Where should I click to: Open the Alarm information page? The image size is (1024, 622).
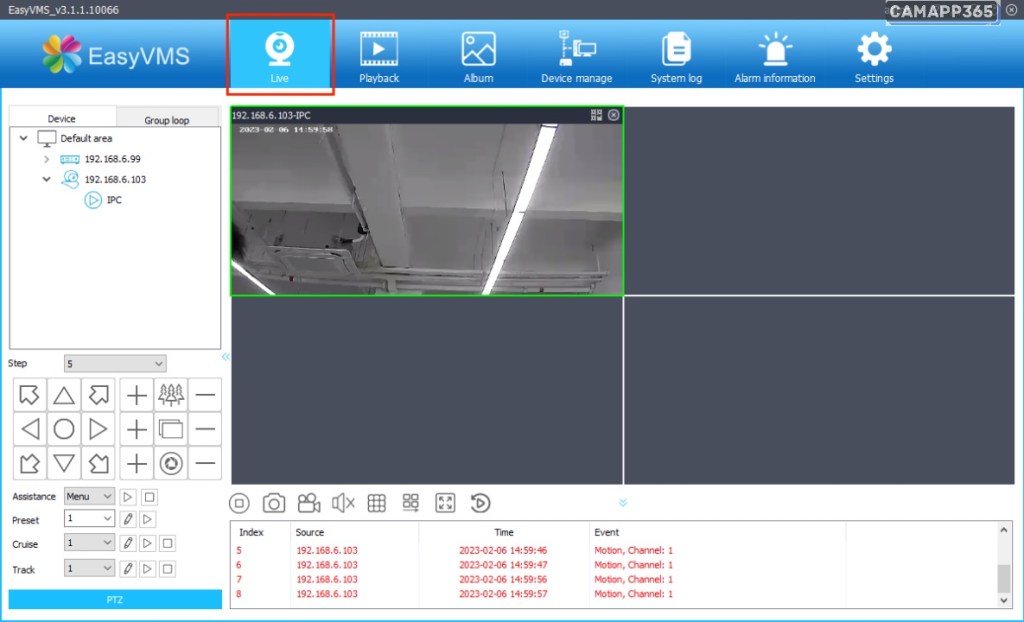click(x=774, y=57)
